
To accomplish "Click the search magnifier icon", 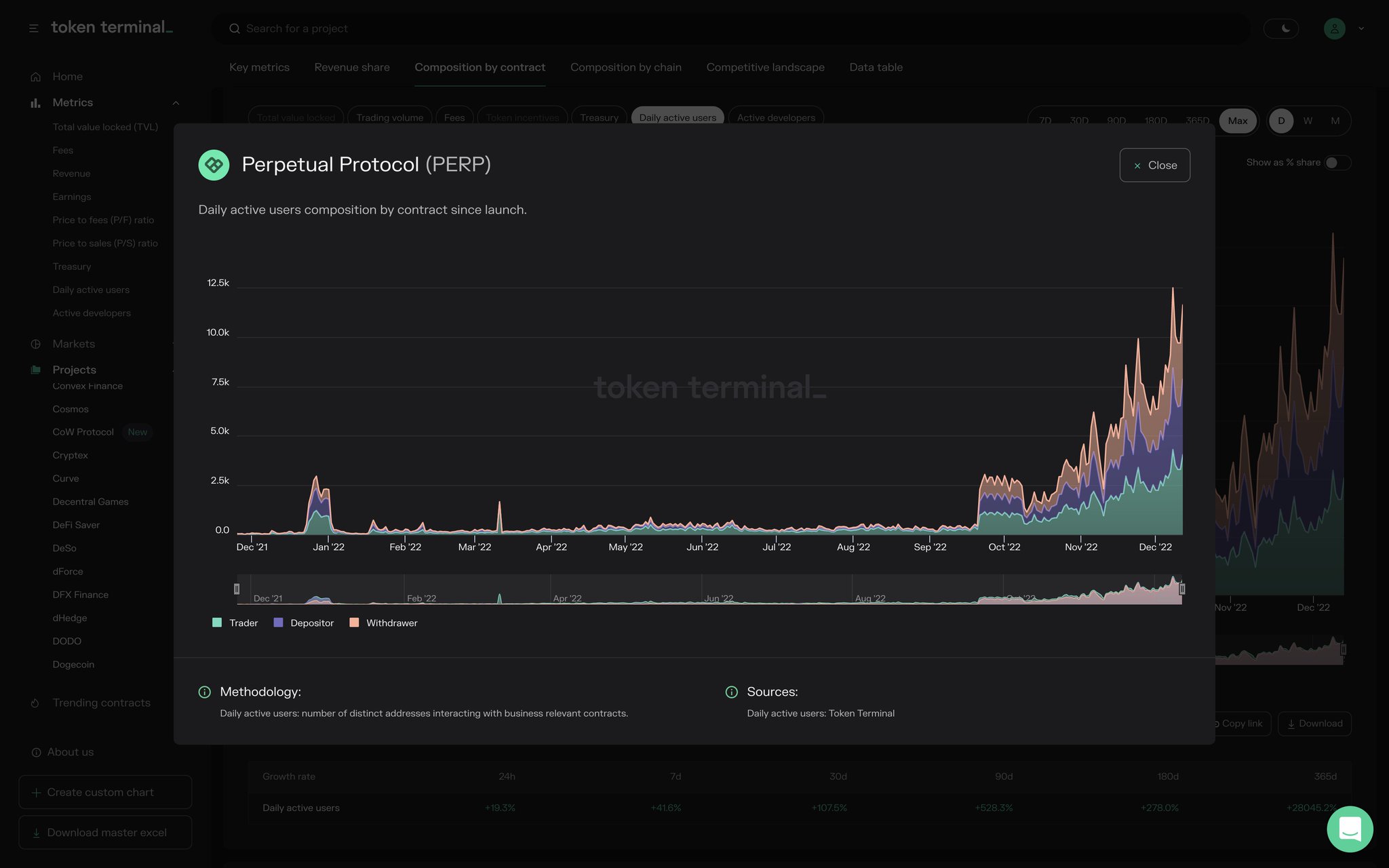I will pos(235,28).
